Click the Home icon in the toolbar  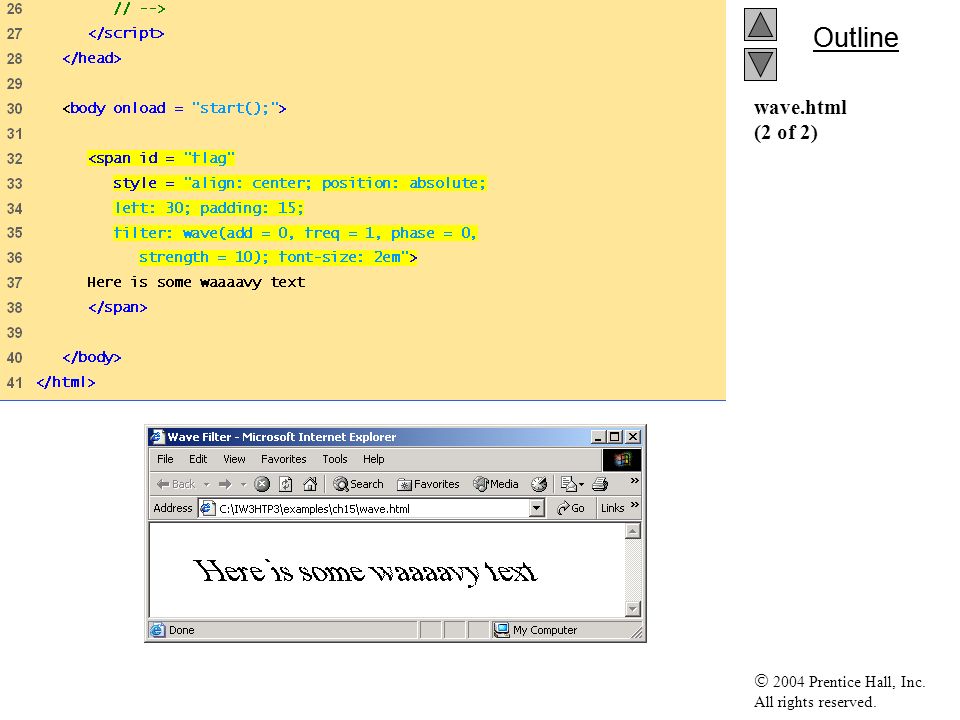click(x=310, y=484)
